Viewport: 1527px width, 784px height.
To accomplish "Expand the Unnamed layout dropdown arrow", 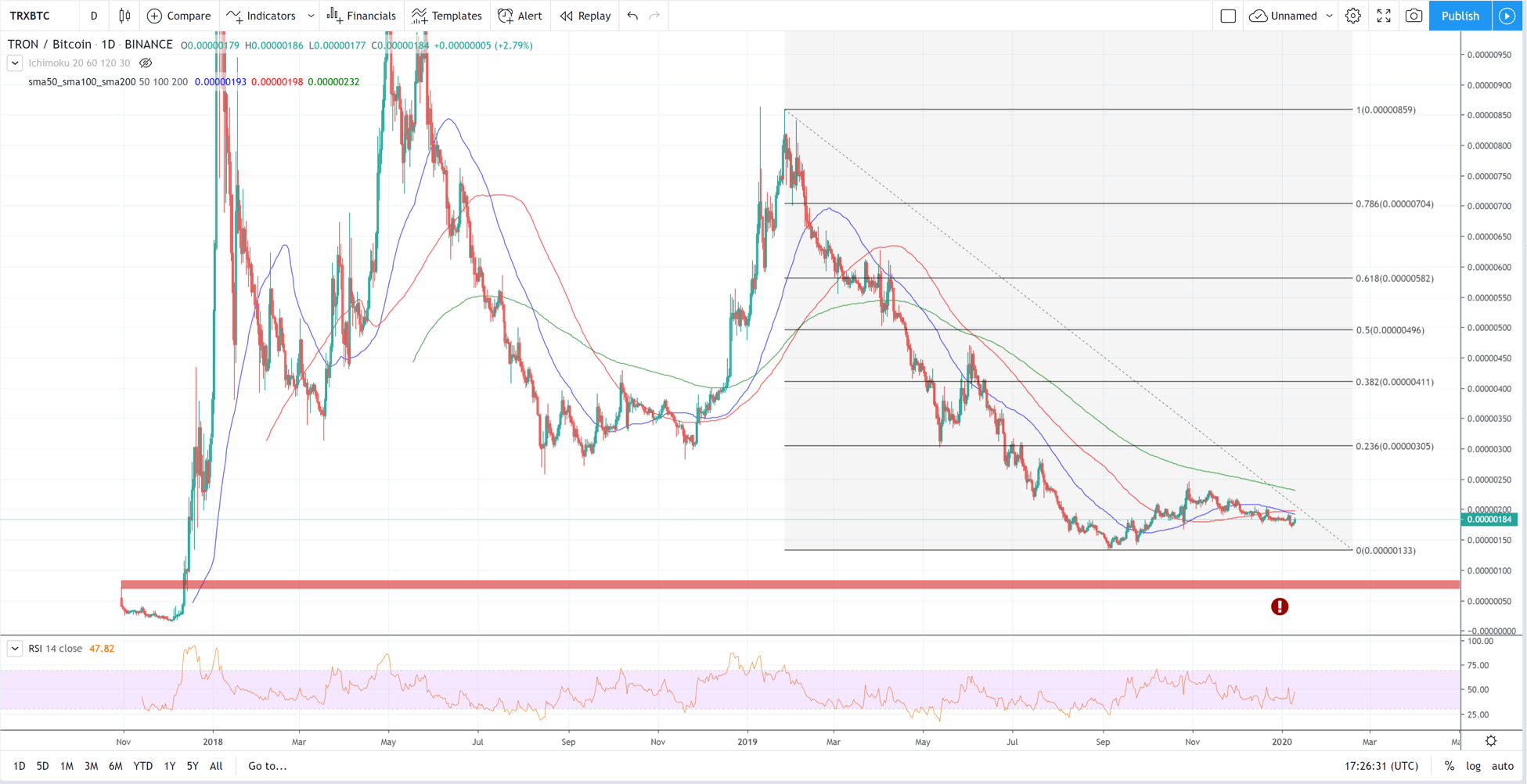I will pos(1329,16).
